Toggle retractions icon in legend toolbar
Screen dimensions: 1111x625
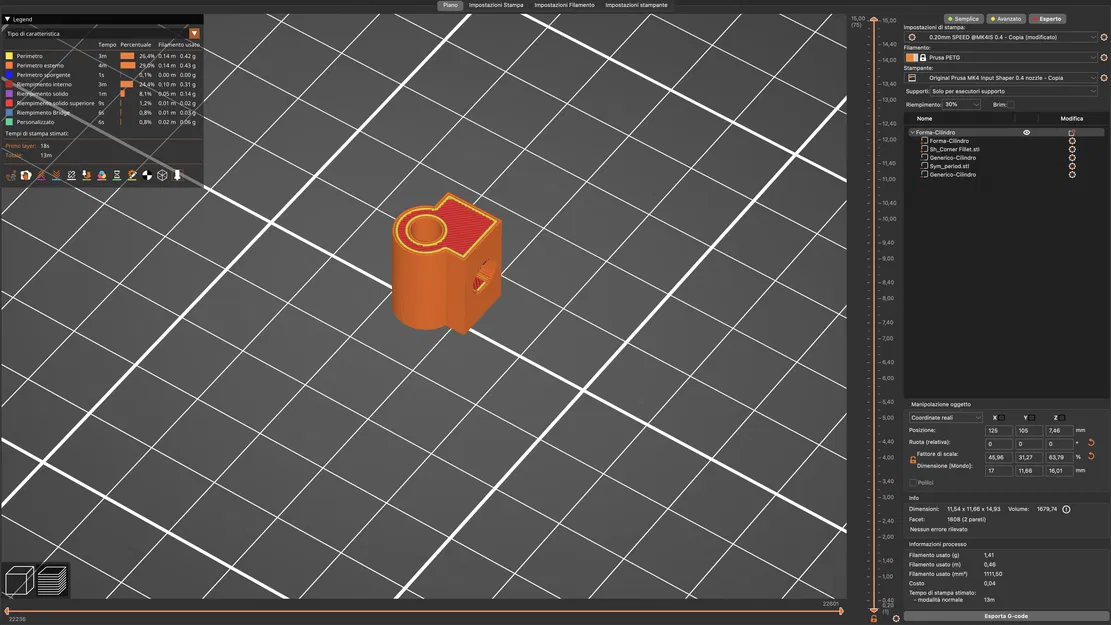pos(41,175)
